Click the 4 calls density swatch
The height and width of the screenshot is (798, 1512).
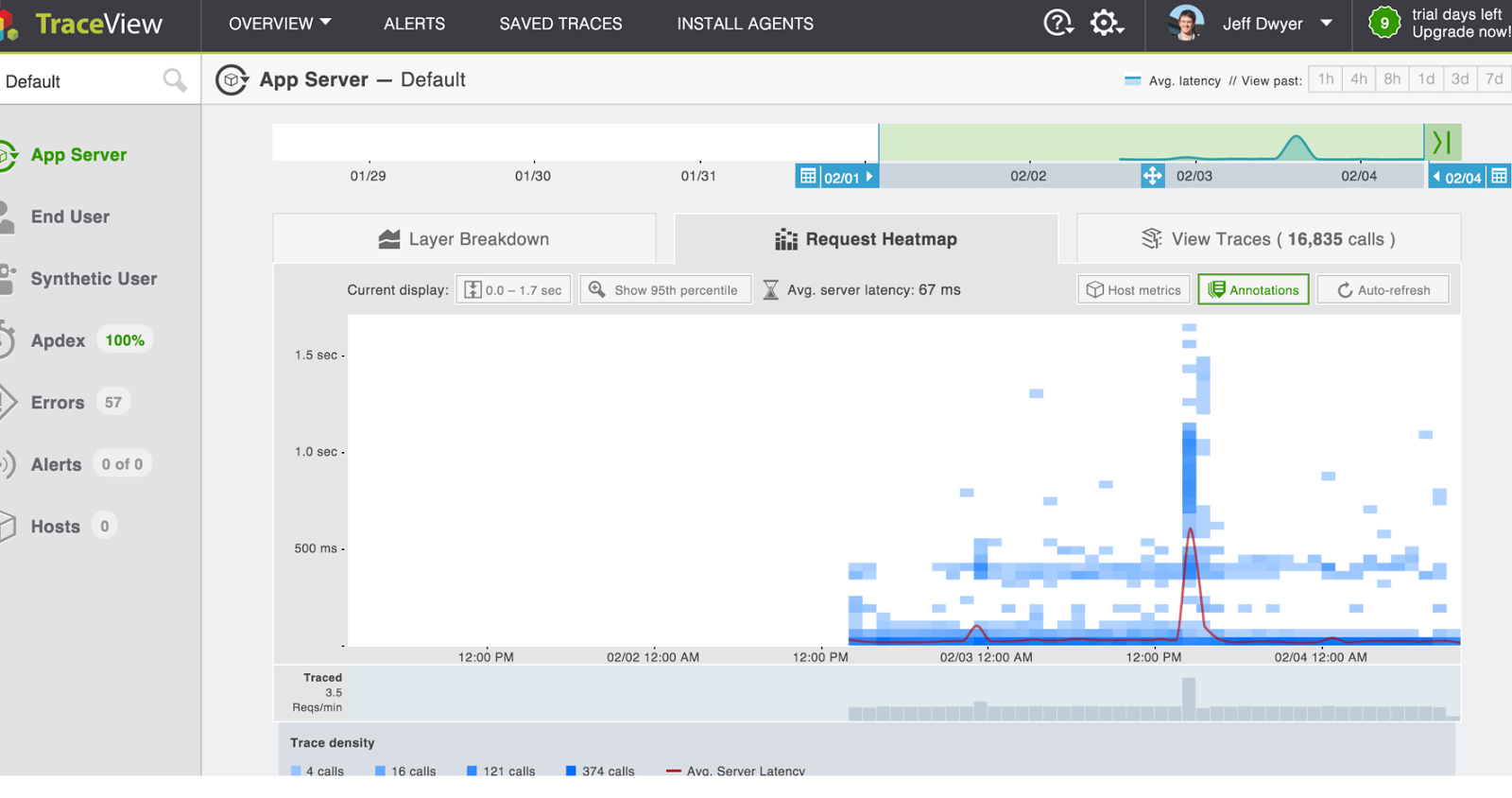click(296, 771)
